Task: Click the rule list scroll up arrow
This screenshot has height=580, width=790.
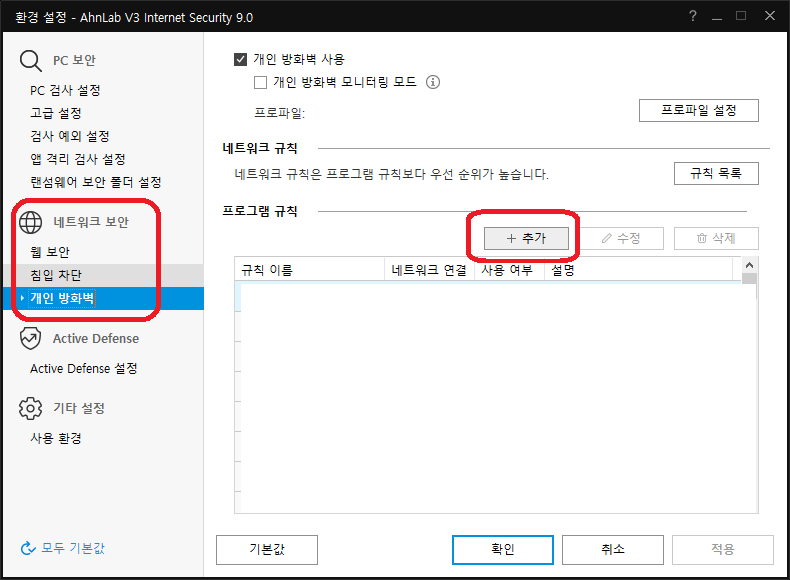Action: click(x=749, y=265)
